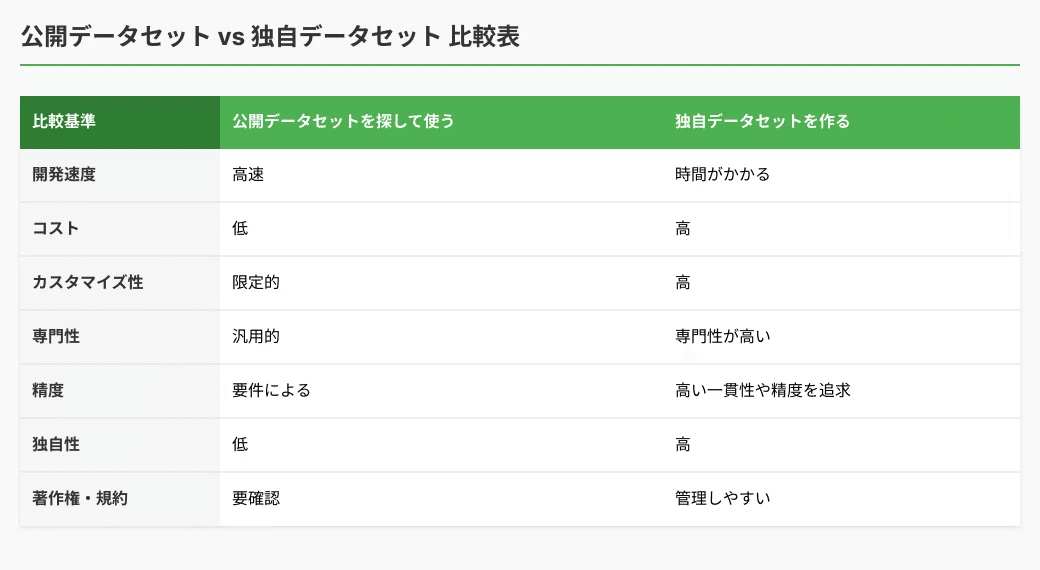The width and height of the screenshot is (1040, 570).
Task: Click the 独自性 row label
Action: [x=120, y=445]
